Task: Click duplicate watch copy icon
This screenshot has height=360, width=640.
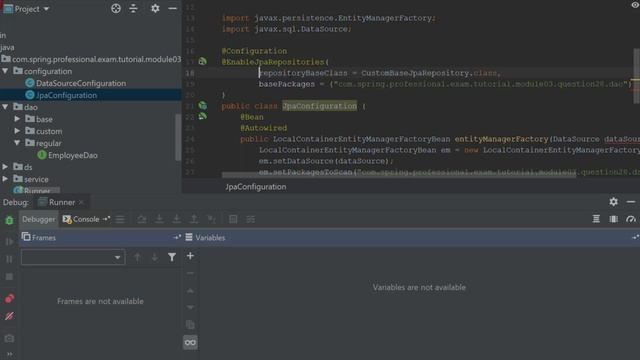Action: (190, 325)
